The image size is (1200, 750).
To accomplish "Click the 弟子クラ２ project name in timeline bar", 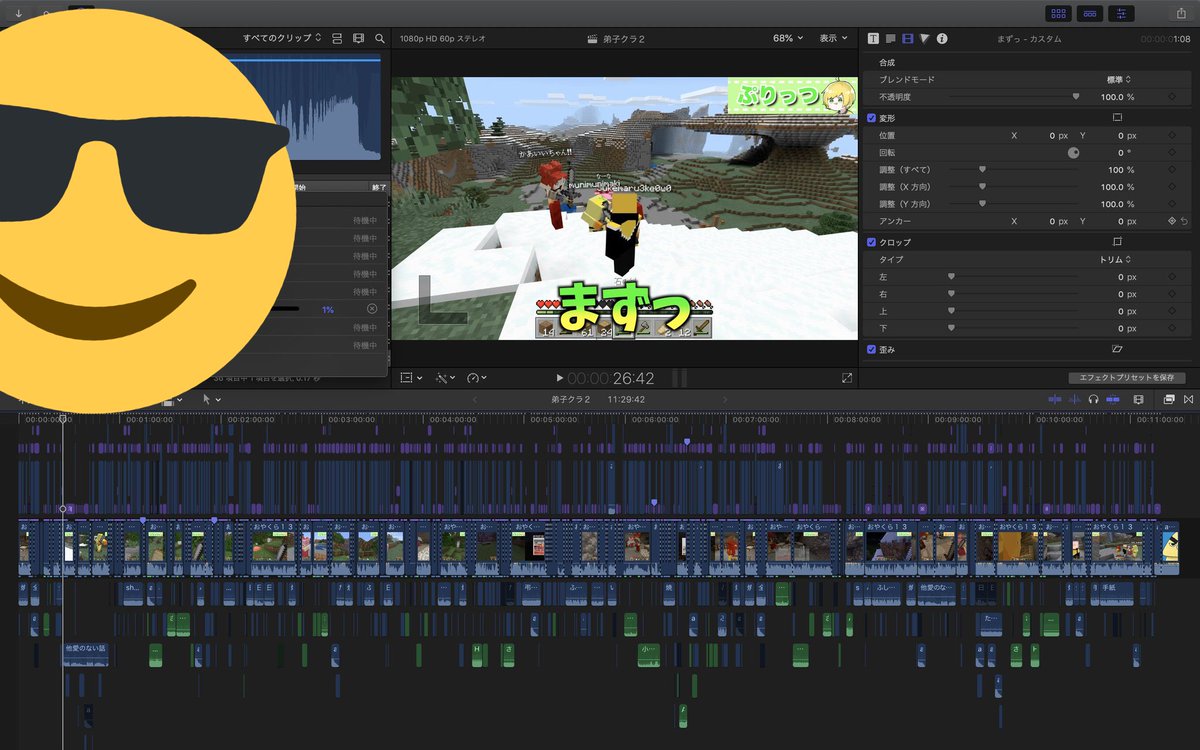I will [x=571, y=399].
